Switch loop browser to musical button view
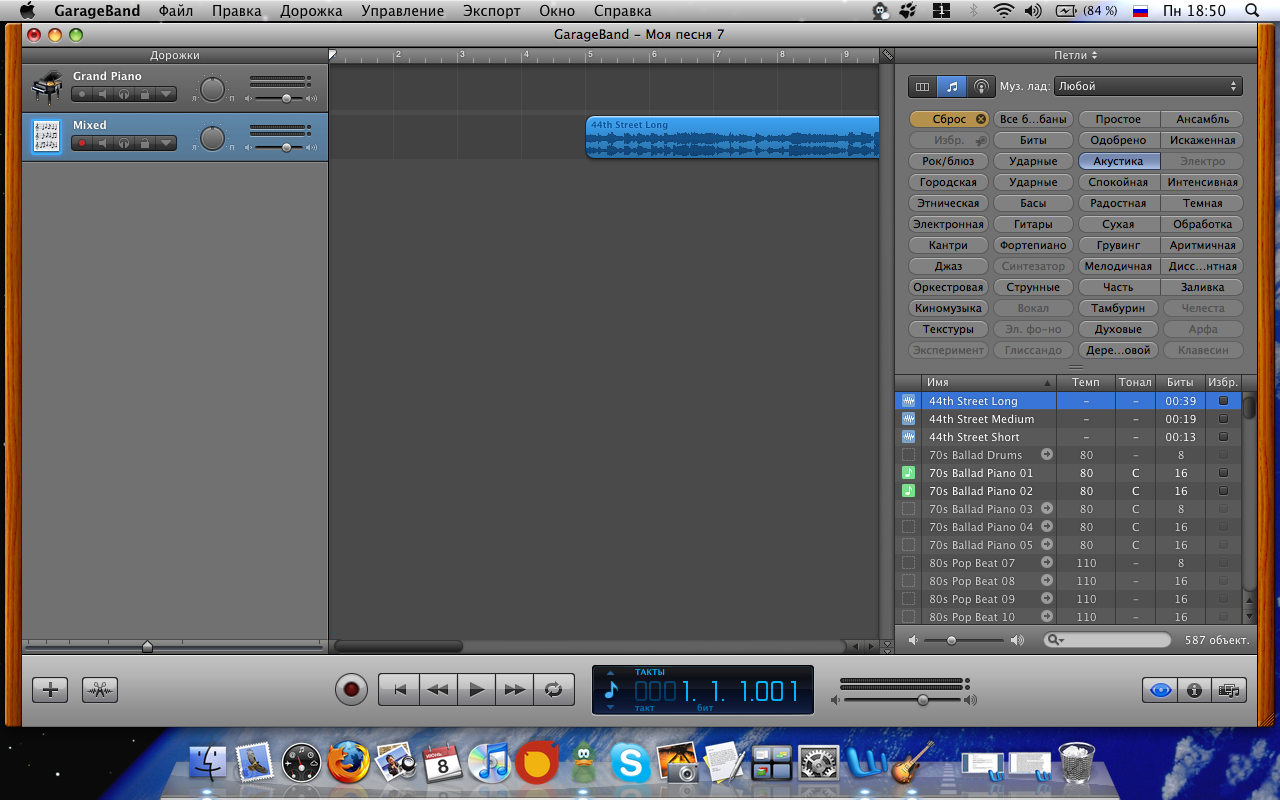The image size is (1280, 800). point(952,87)
